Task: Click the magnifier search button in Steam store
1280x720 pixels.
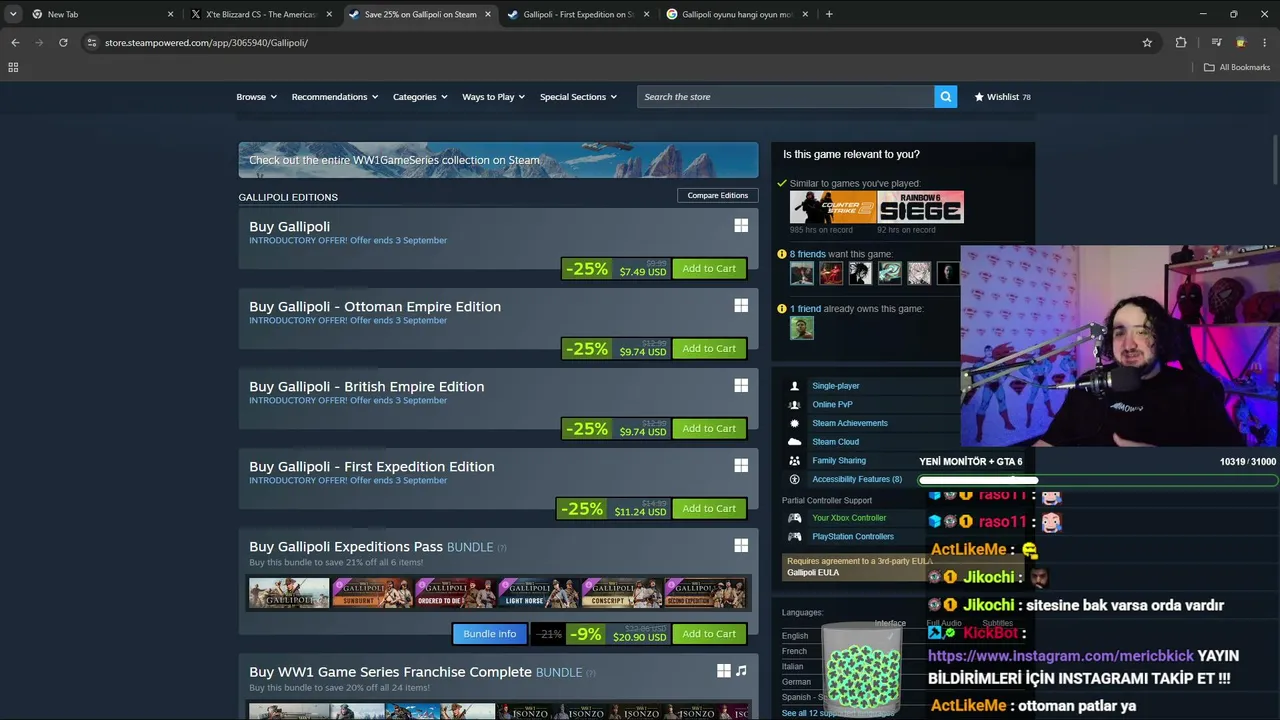Action: (x=945, y=97)
